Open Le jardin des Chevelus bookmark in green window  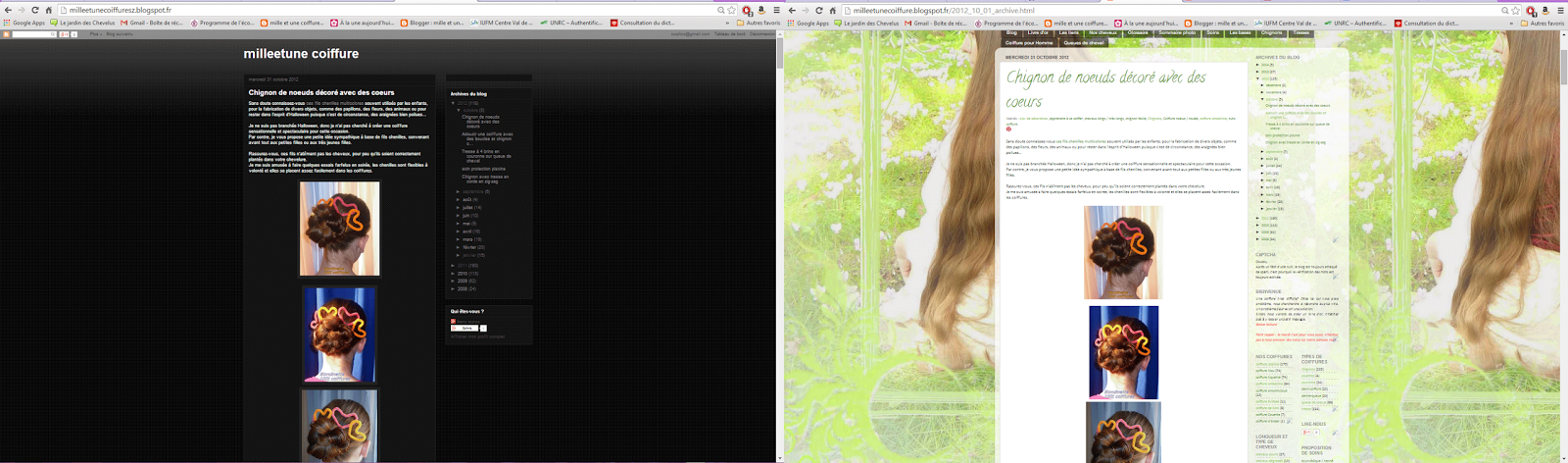[866, 23]
